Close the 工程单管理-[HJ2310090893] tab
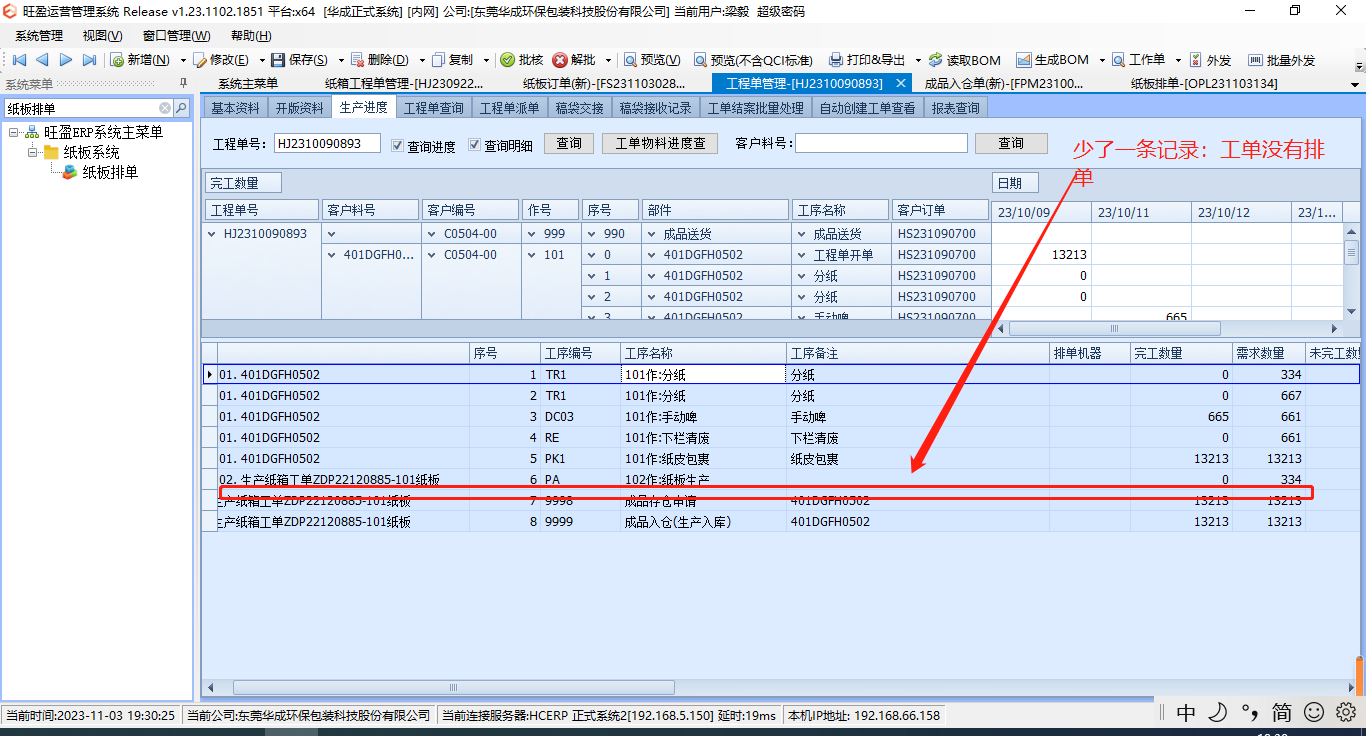 coord(901,84)
